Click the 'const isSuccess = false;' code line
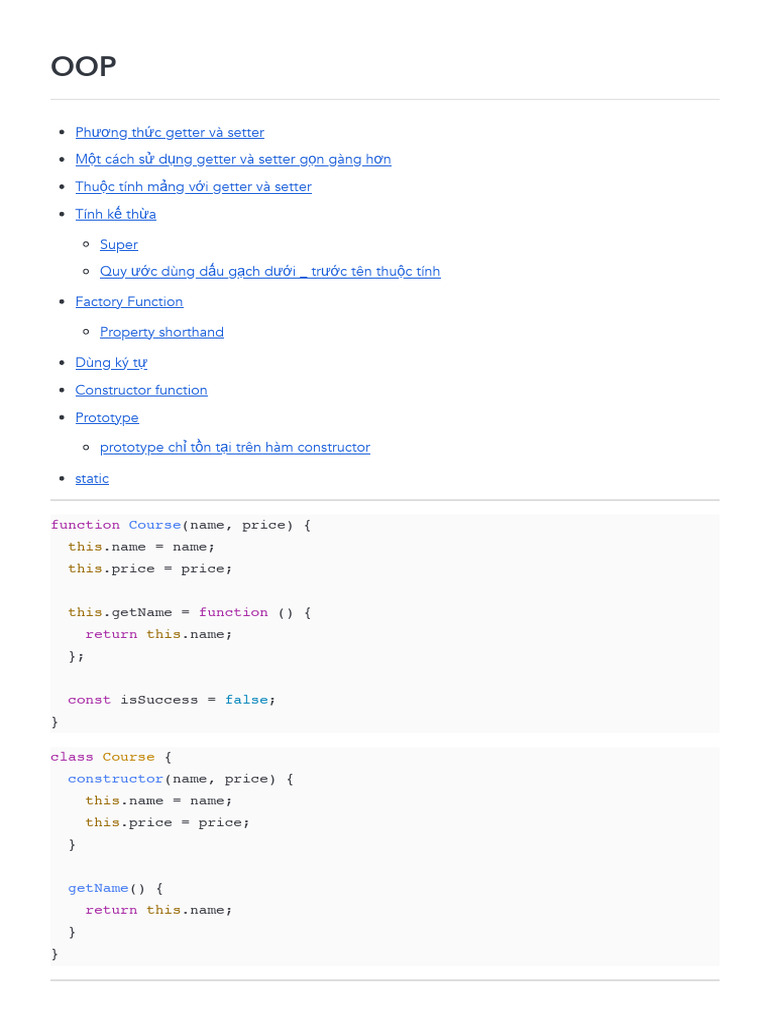768x1024 pixels. tap(171, 700)
